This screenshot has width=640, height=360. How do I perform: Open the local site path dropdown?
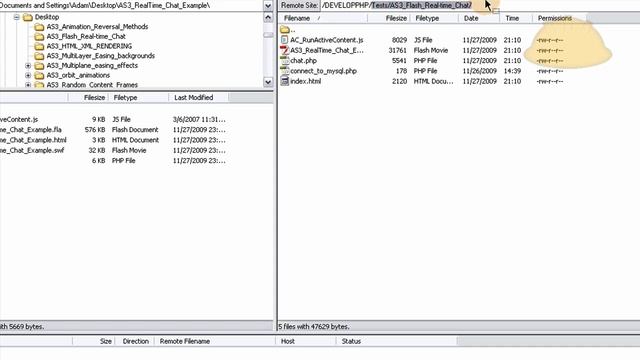(268, 6)
